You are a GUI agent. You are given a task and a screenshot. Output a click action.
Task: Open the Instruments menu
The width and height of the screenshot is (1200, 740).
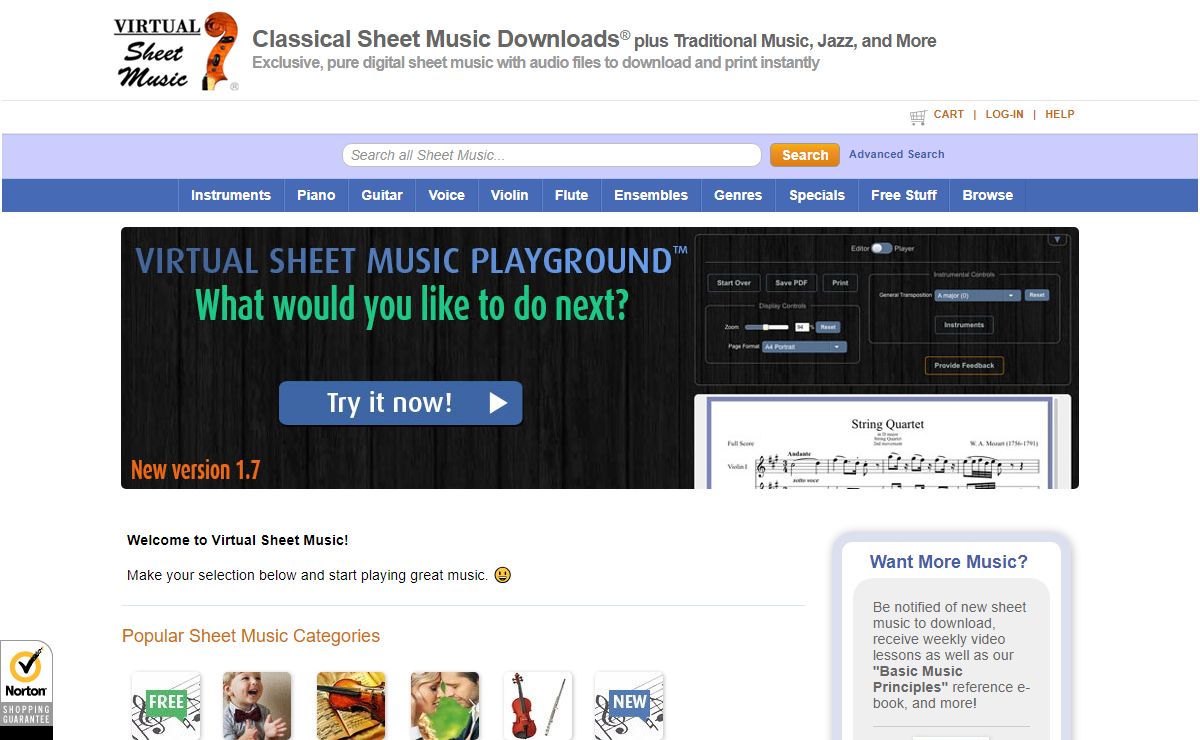click(x=231, y=195)
